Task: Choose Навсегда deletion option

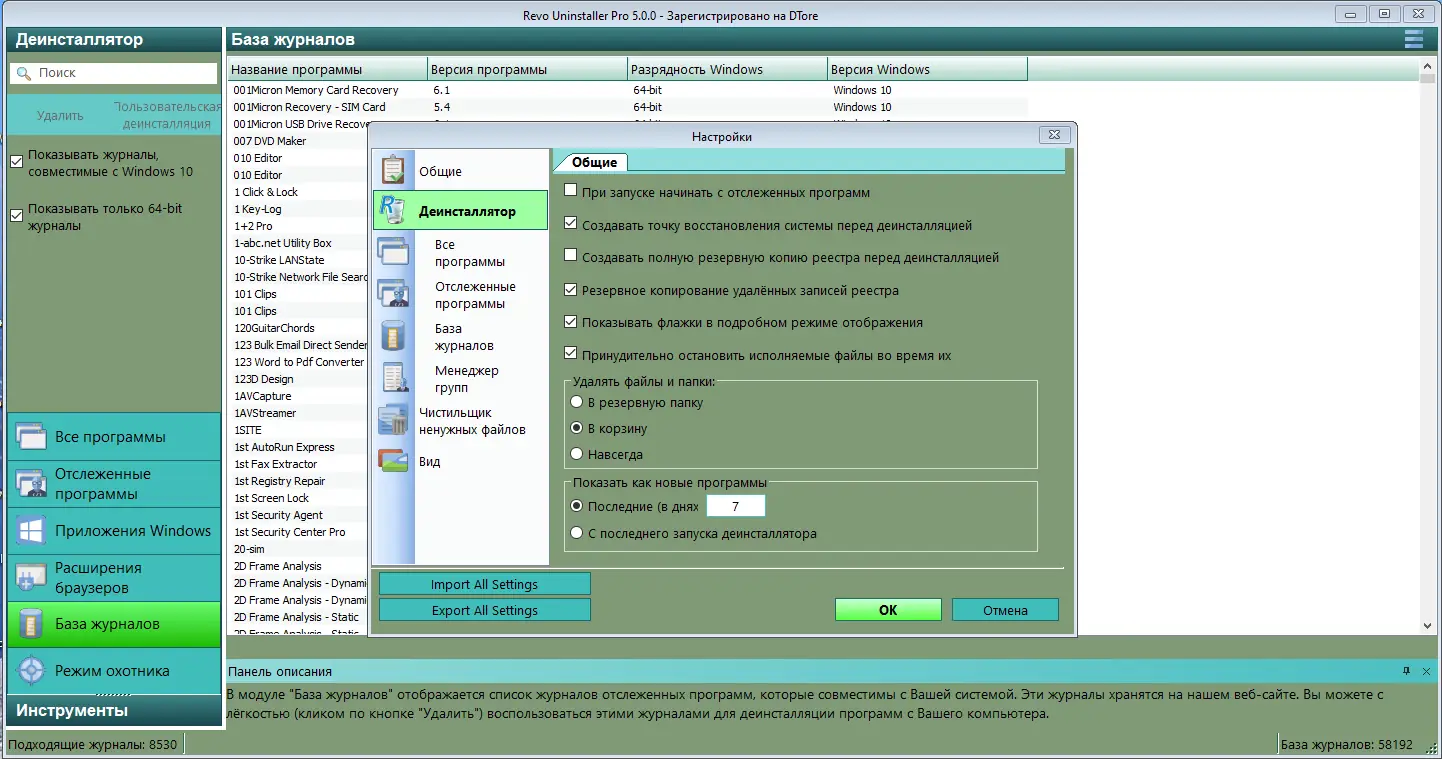Action: click(576, 454)
